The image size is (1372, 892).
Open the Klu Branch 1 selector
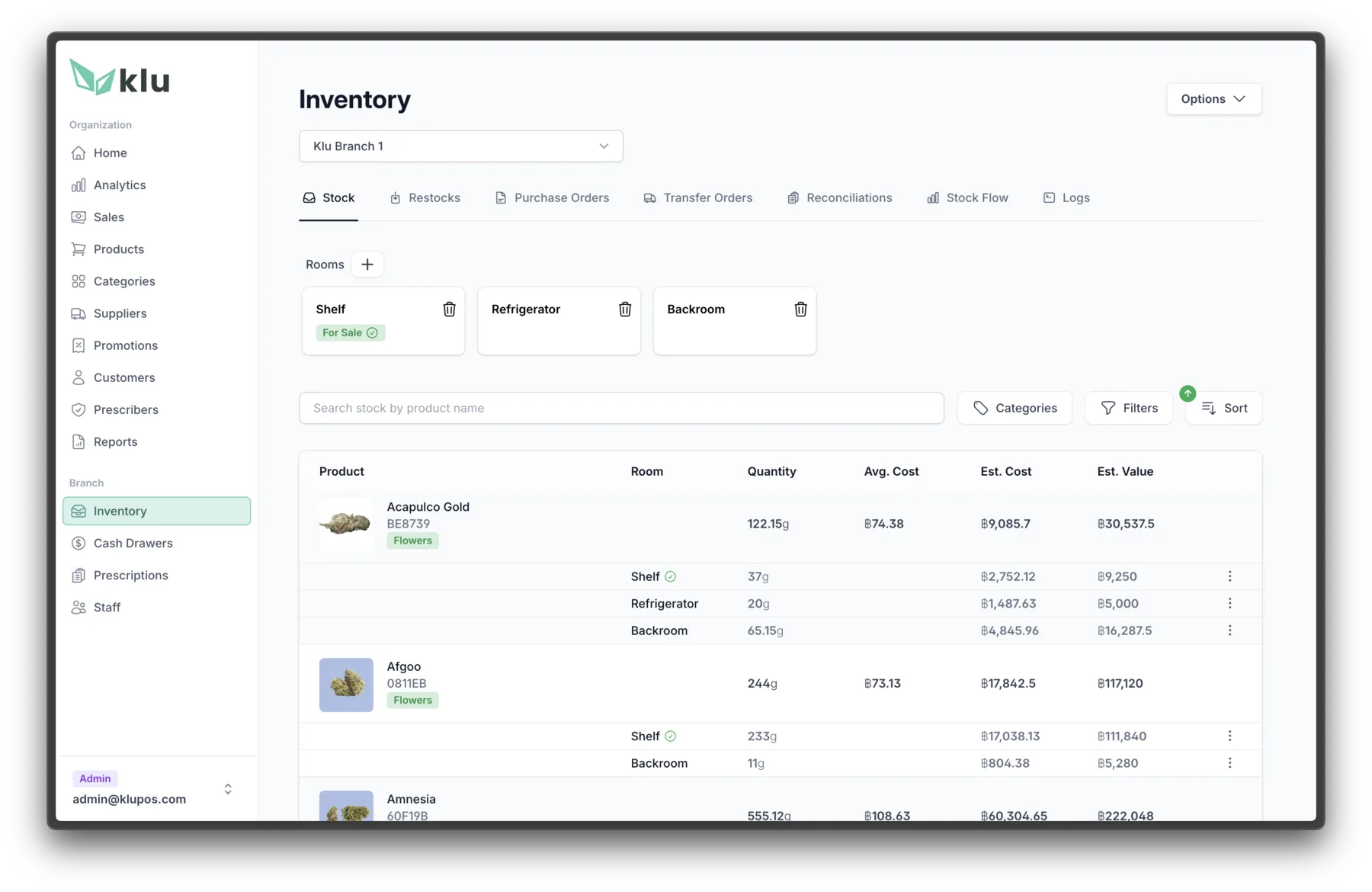pyautogui.click(x=461, y=146)
